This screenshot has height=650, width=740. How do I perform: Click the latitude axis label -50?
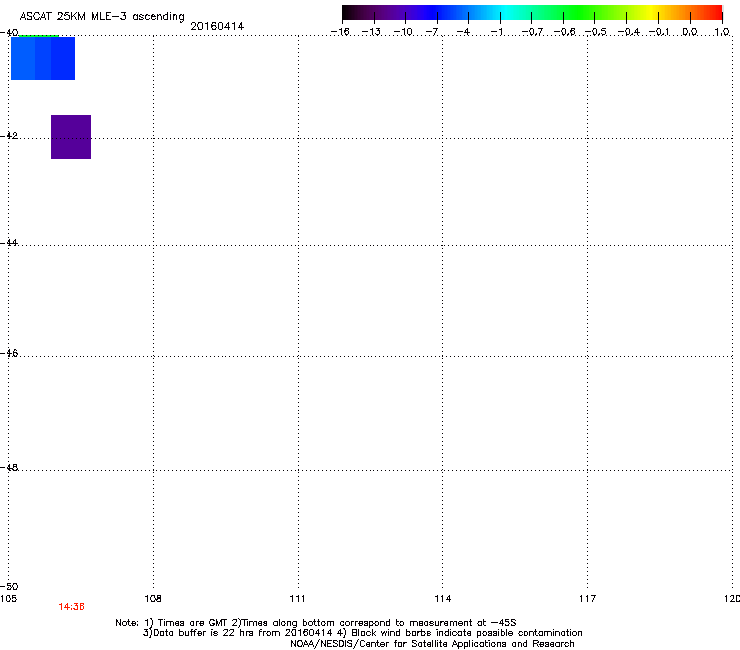click(x=9, y=587)
